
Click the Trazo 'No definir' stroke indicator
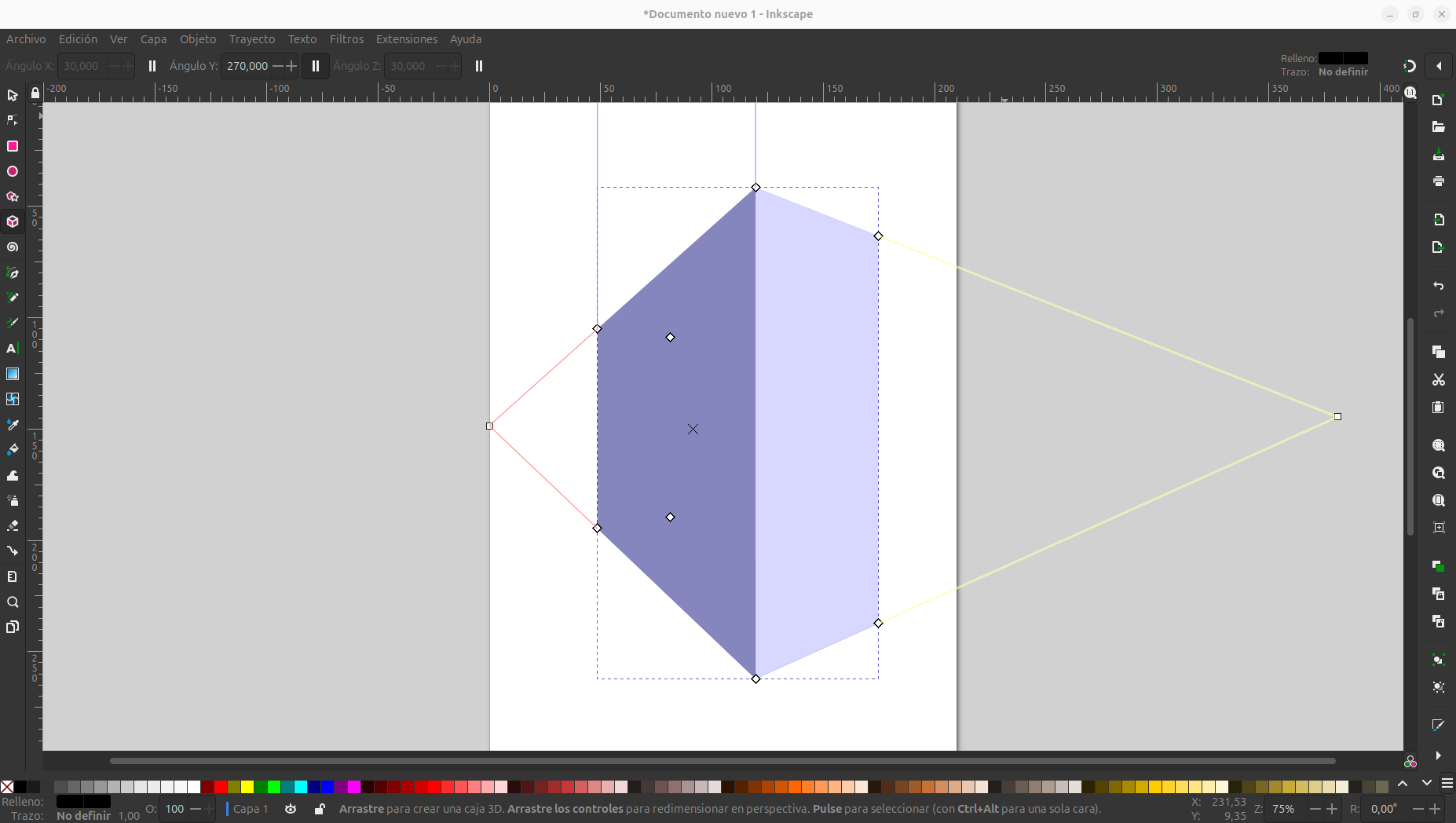[x=84, y=816]
